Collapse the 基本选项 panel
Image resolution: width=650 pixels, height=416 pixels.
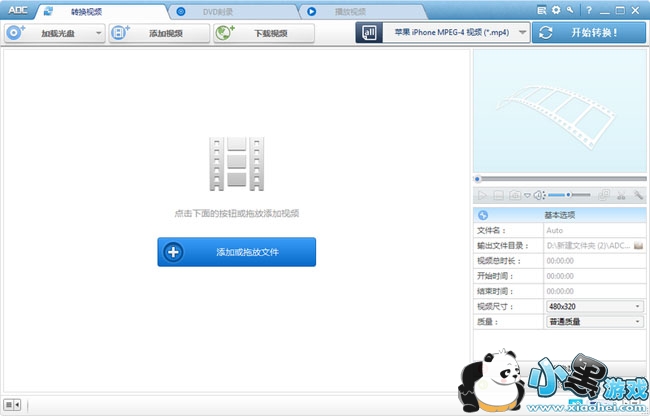pos(483,215)
